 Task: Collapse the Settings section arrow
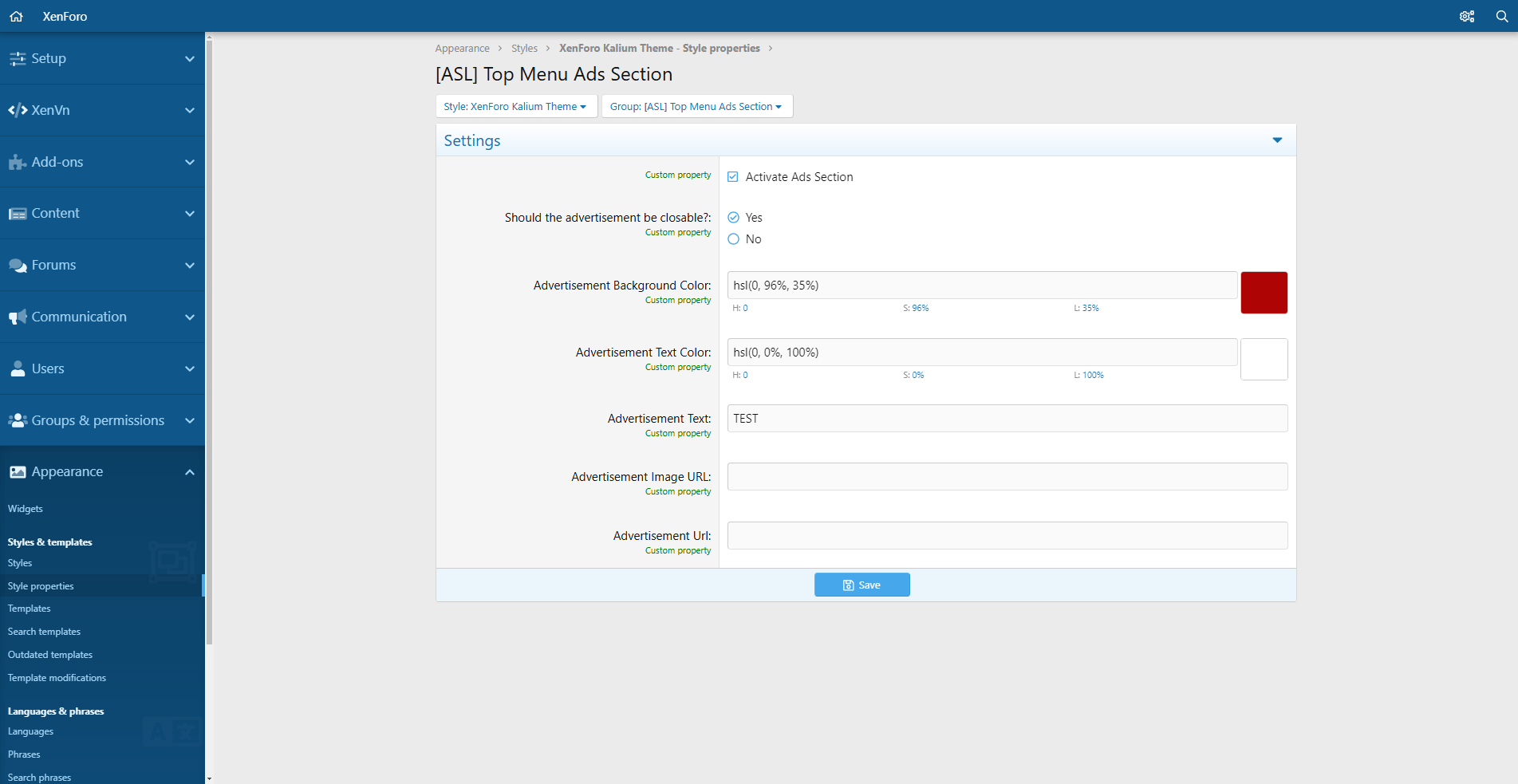1277,140
